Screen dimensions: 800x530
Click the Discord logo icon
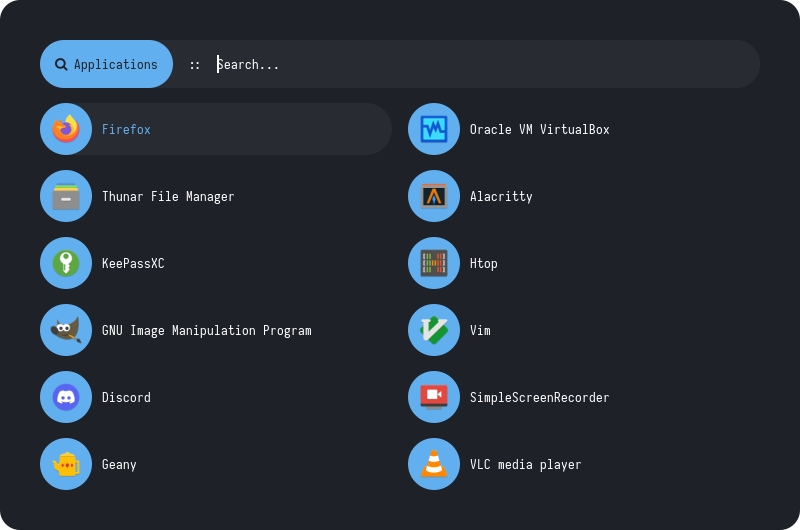[66, 397]
